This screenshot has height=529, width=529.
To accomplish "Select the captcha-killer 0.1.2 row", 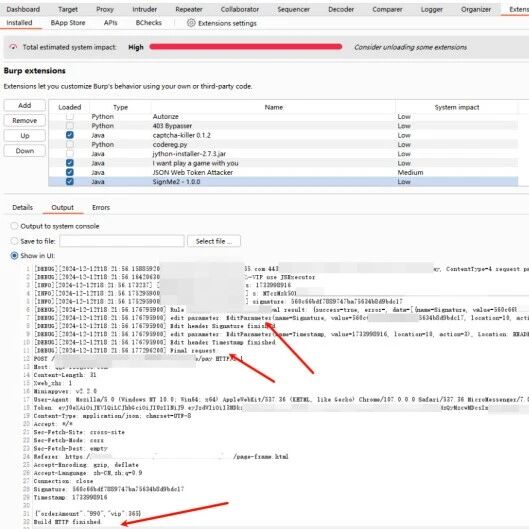I will pos(283,135).
